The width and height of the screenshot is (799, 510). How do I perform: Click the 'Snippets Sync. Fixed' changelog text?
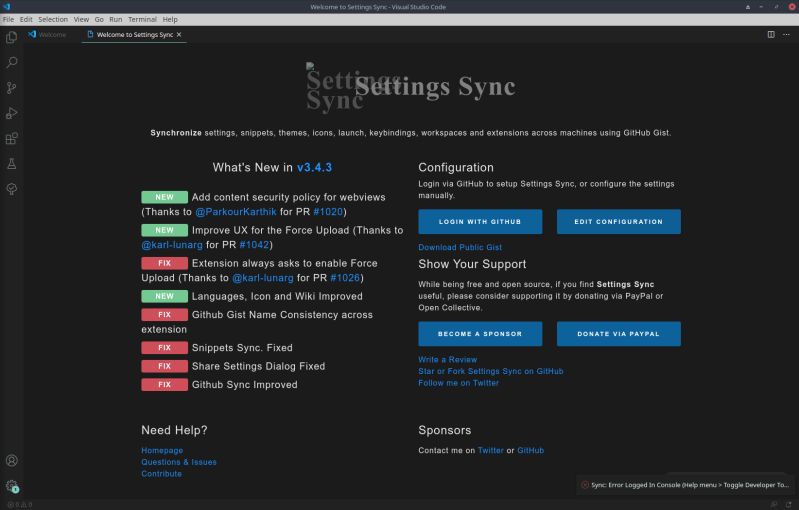[242, 348]
